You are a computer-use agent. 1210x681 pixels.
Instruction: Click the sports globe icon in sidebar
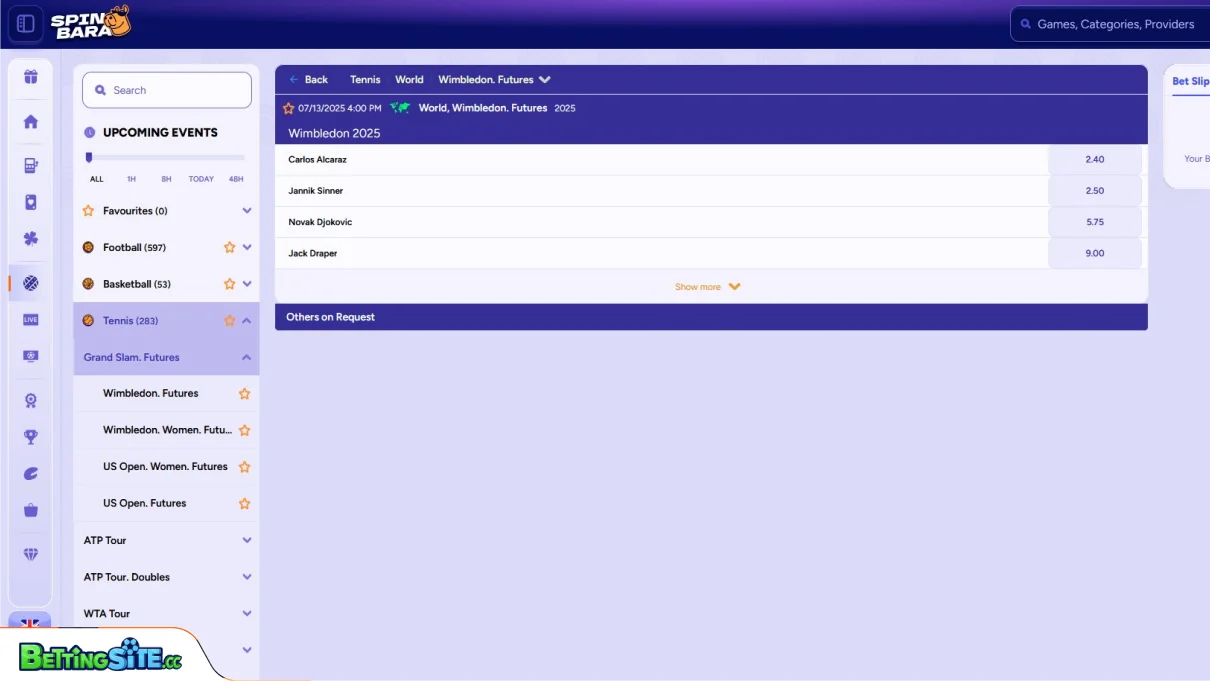coord(30,282)
